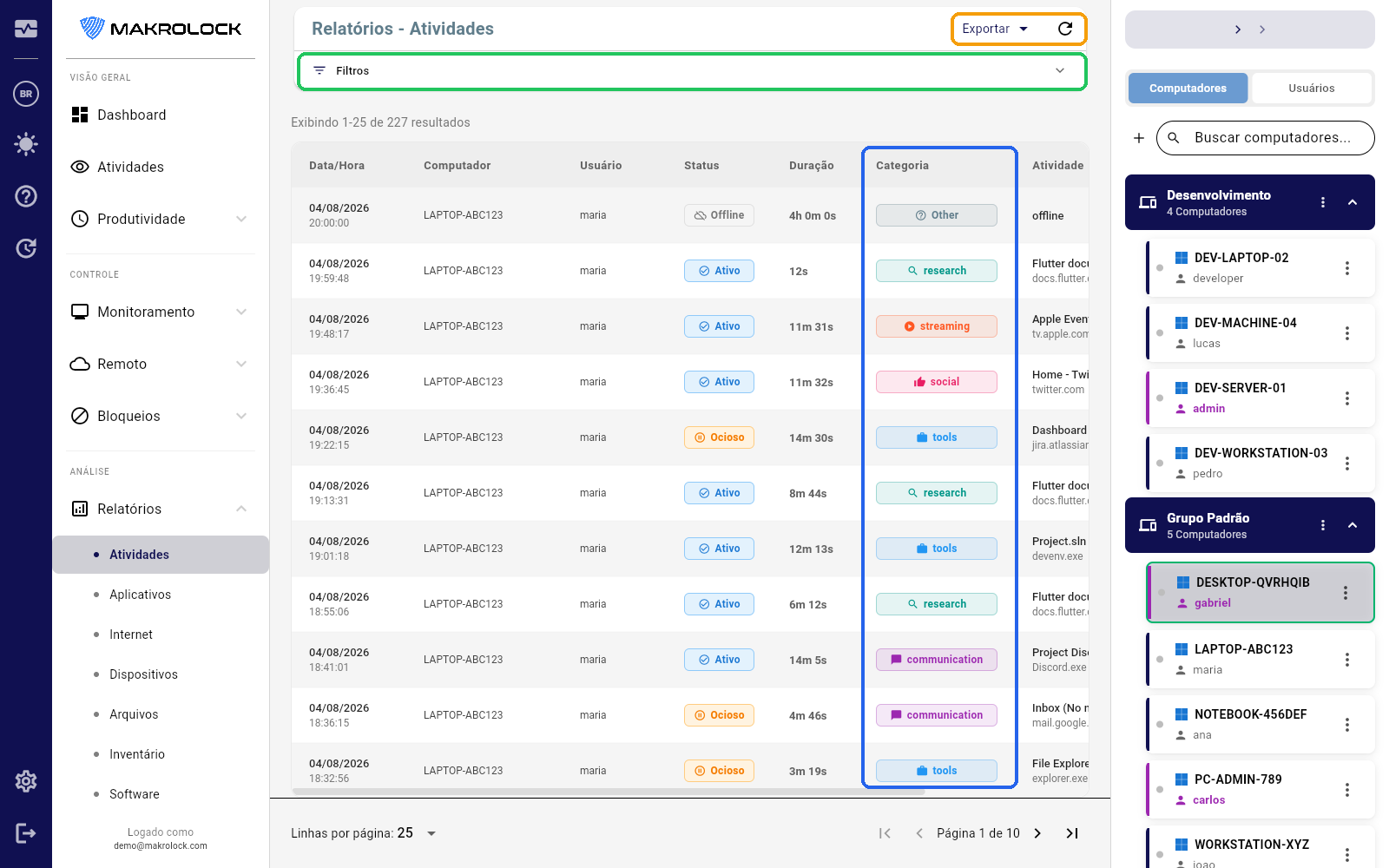This screenshot has width=1389, height=868.
Task: Open options for PC-ADMIN-789
Action: pos(1347,790)
